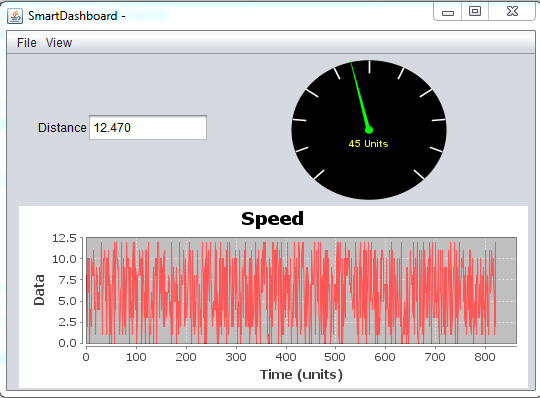Click the 200 x-axis tick label
The image size is (540, 398).
coord(186,357)
